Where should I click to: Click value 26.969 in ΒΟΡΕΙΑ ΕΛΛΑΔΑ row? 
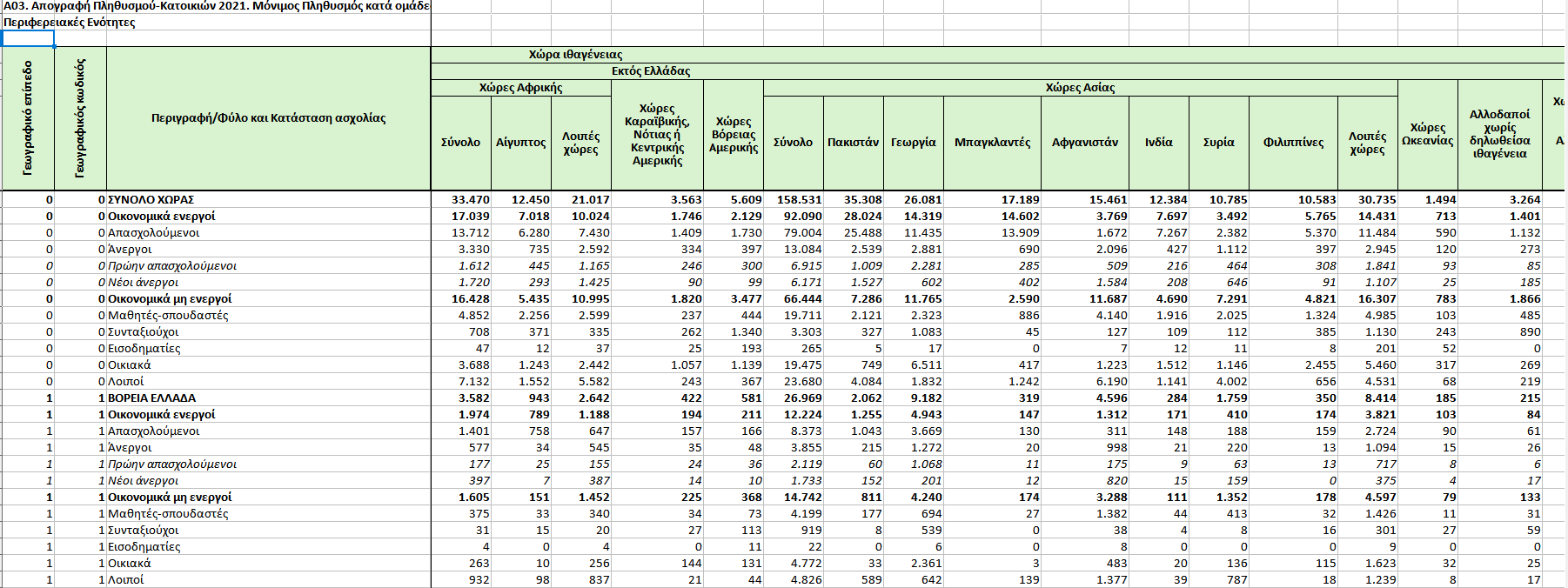tap(803, 398)
